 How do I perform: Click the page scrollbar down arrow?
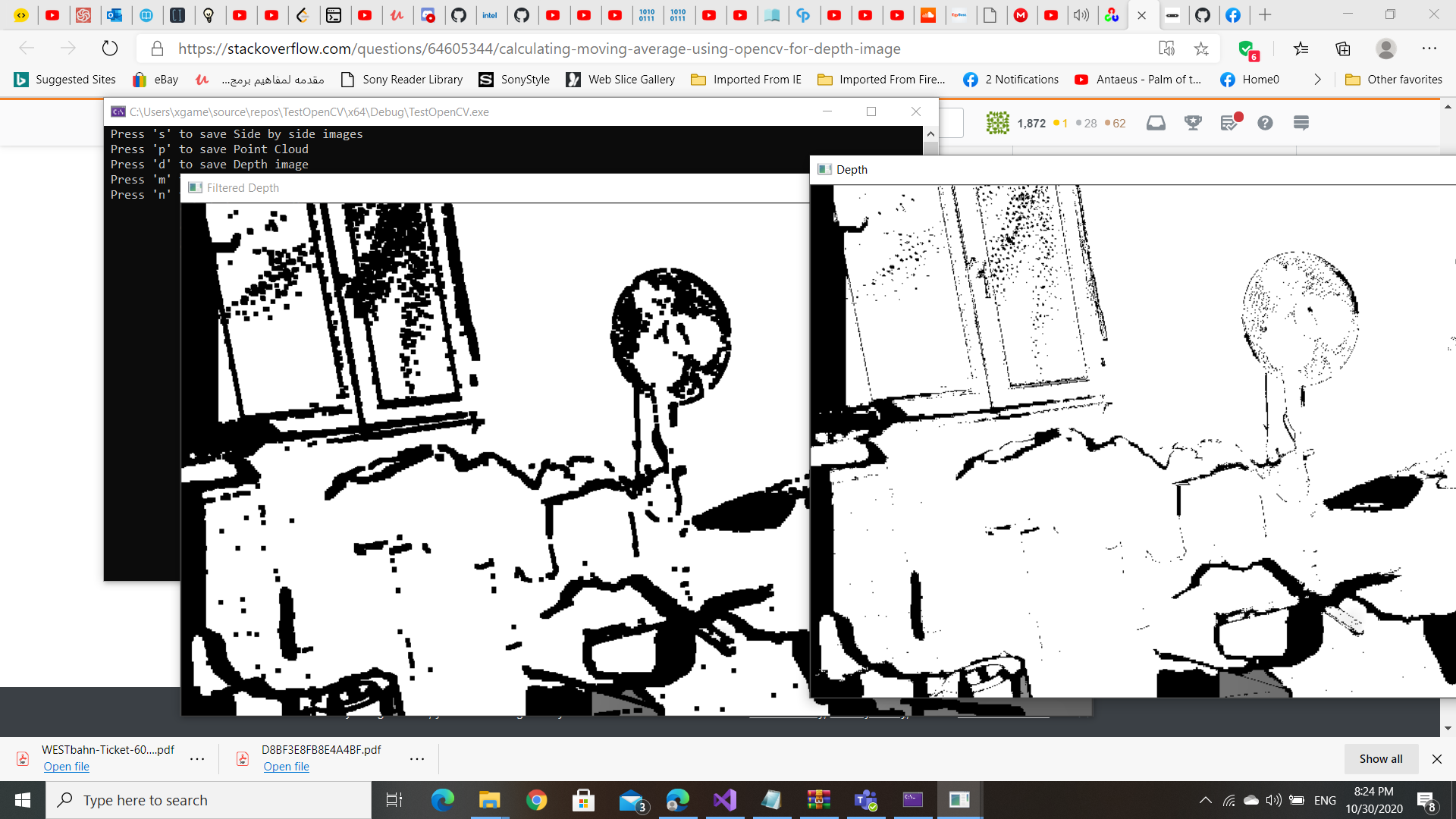coord(1448,728)
